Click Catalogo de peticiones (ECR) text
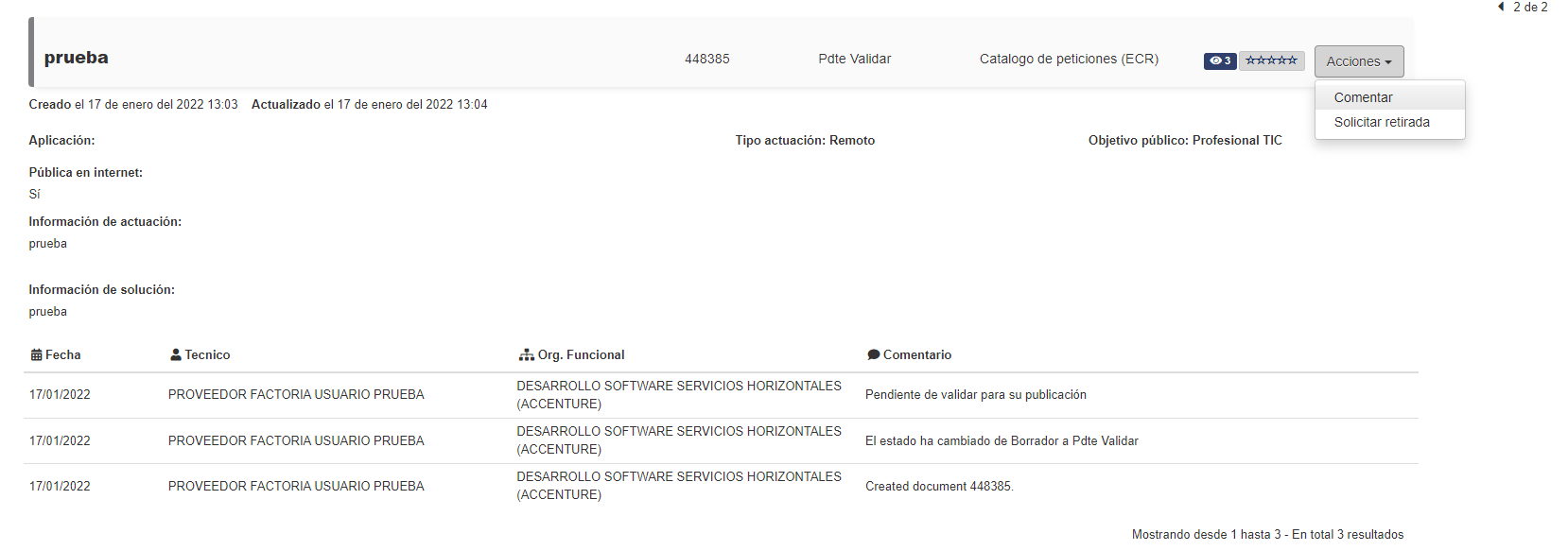Viewport: 1568px width, 551px height. [x=1069, y=59]
